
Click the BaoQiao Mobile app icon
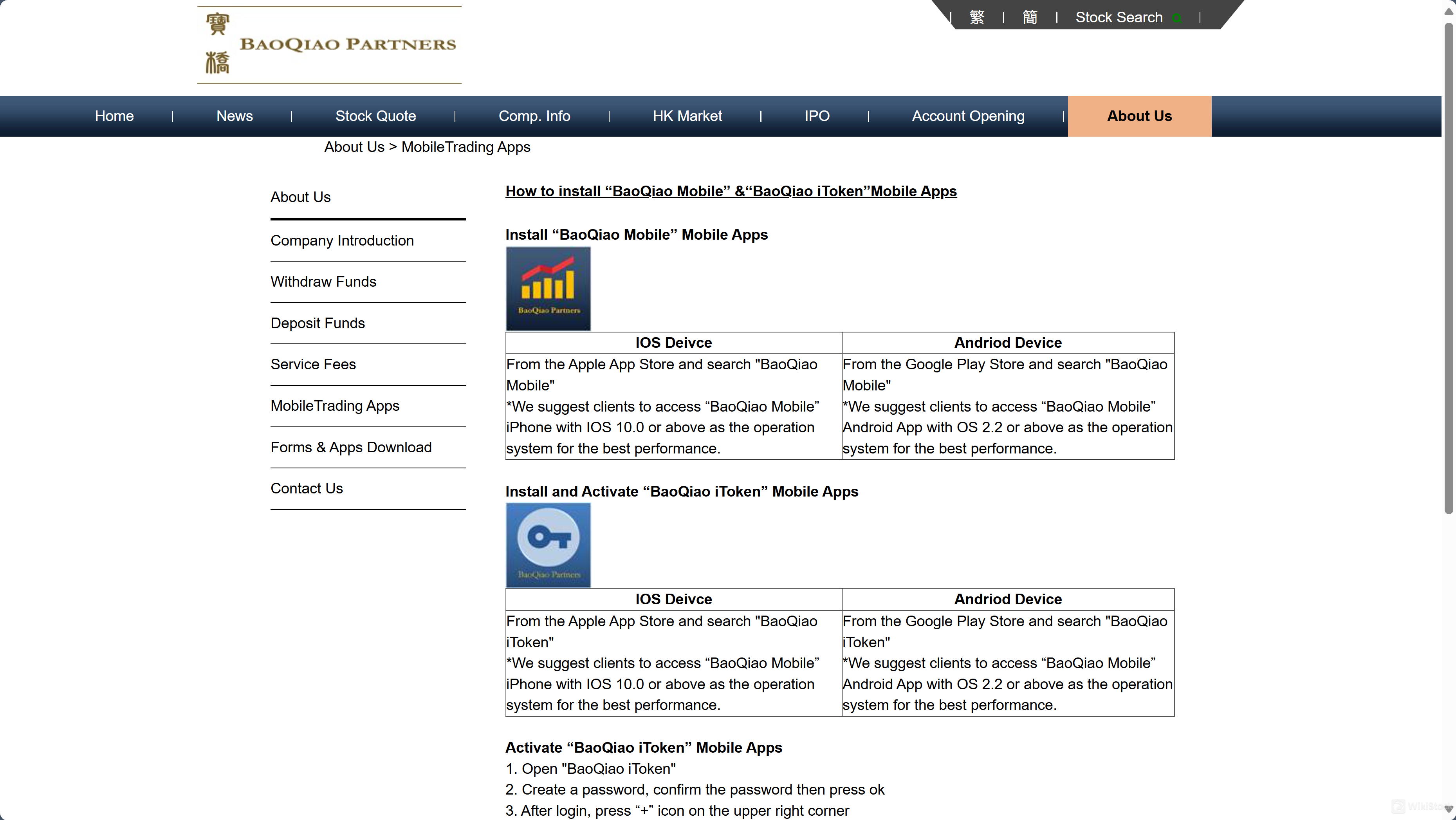click(548, 289)
